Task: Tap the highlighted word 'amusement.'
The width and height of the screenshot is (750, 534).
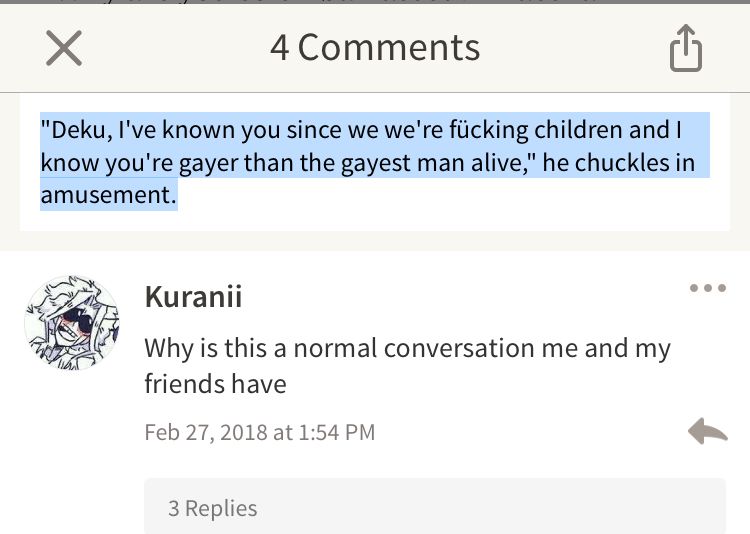Action: coord(109,195)
